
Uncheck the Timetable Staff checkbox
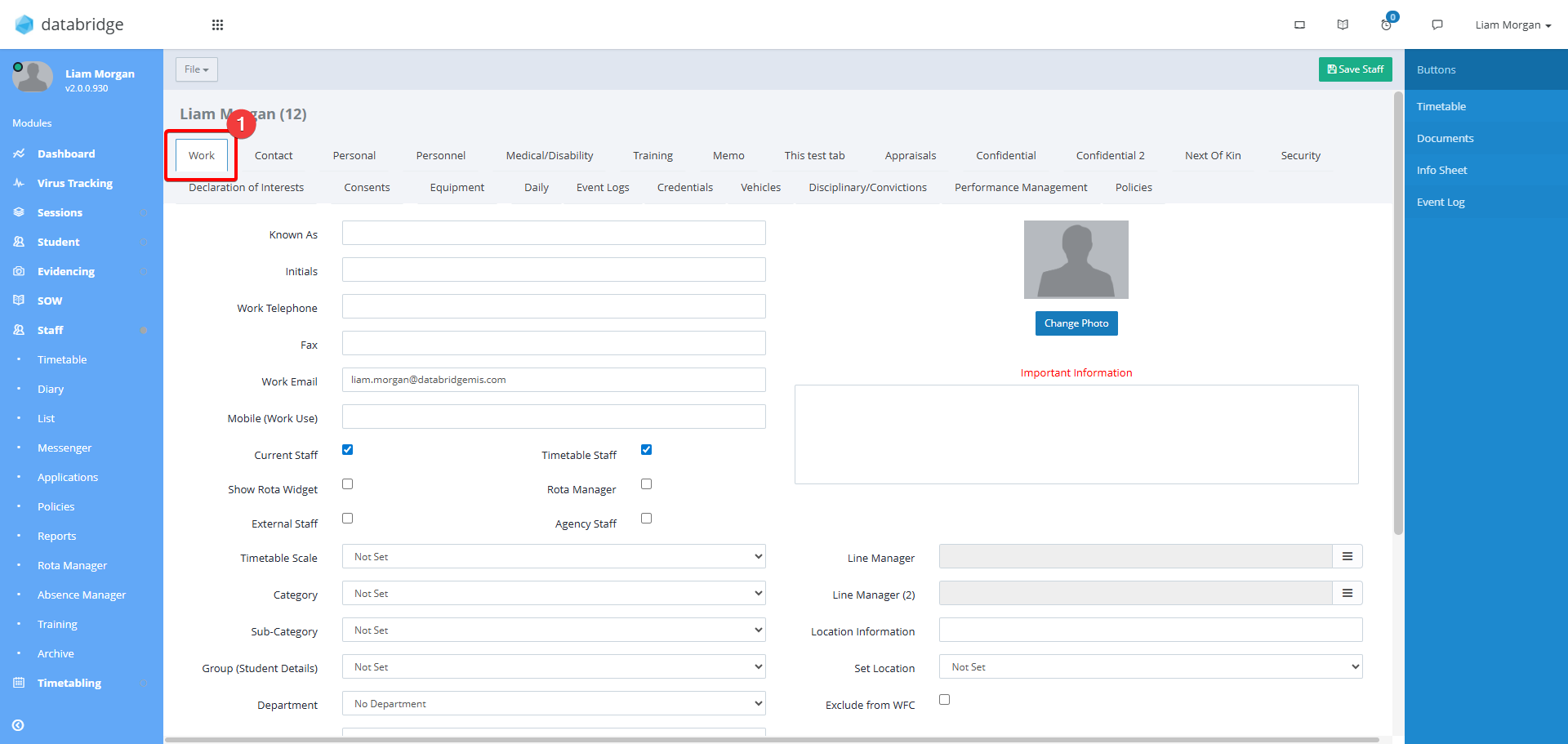(647, 450)
